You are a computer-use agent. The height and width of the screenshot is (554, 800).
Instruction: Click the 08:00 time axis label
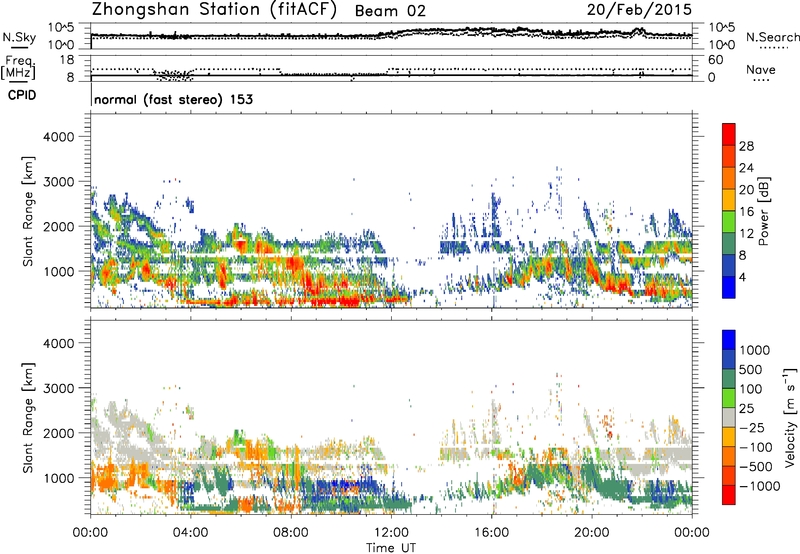click(x=291, y=533)
